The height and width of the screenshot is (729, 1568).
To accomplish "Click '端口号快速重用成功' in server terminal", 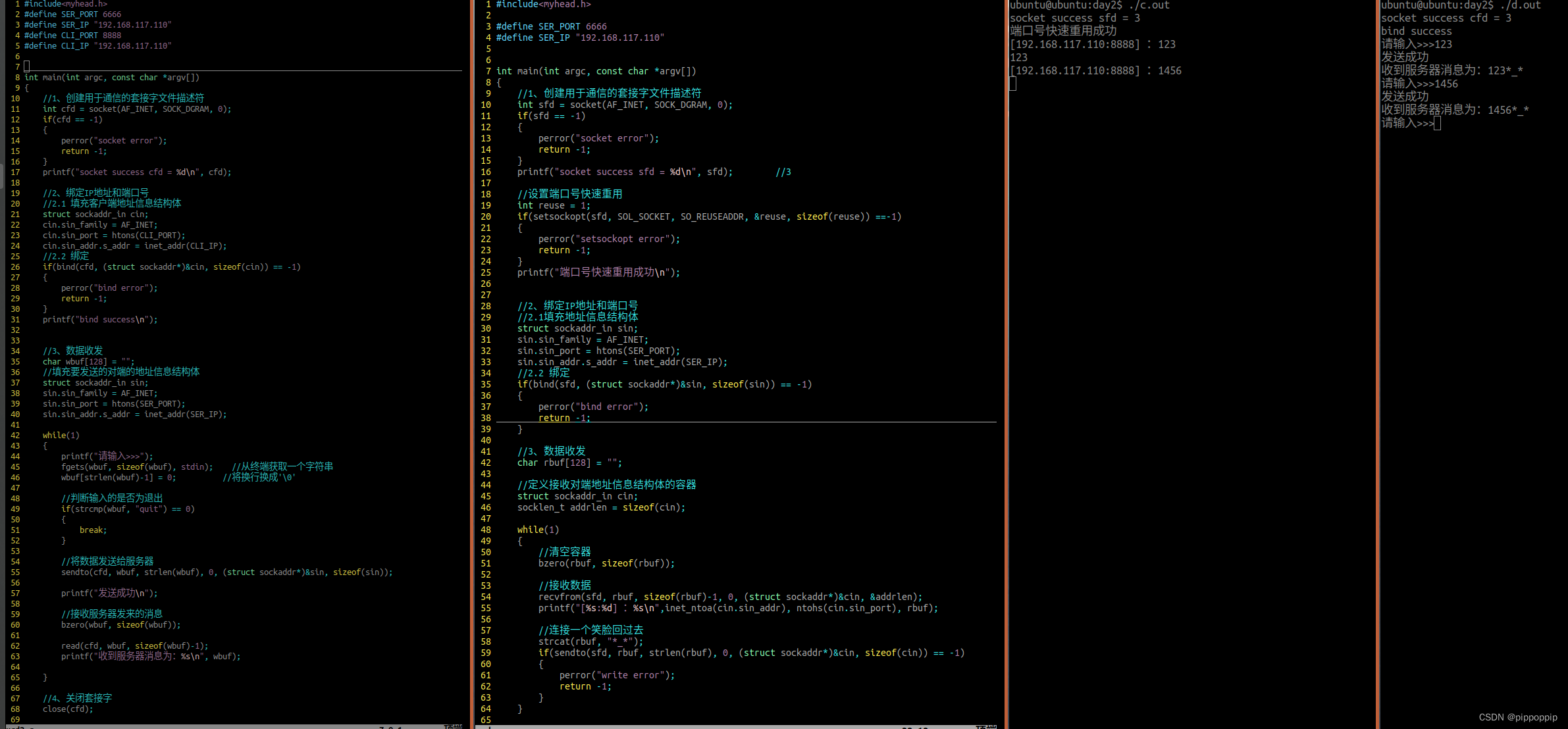I will (x=1063, y=31).
